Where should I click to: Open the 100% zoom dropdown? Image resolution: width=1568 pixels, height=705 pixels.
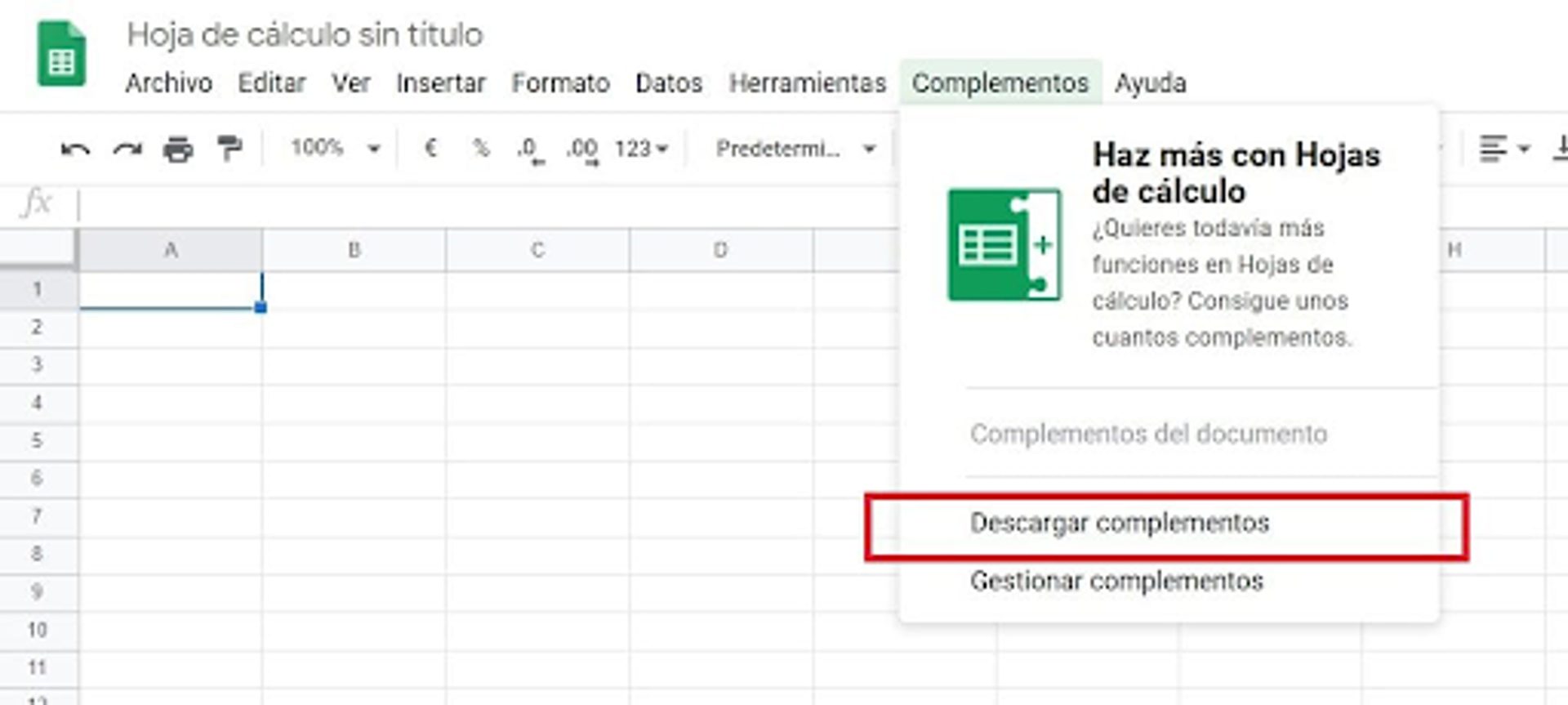[x=335, y=149]
